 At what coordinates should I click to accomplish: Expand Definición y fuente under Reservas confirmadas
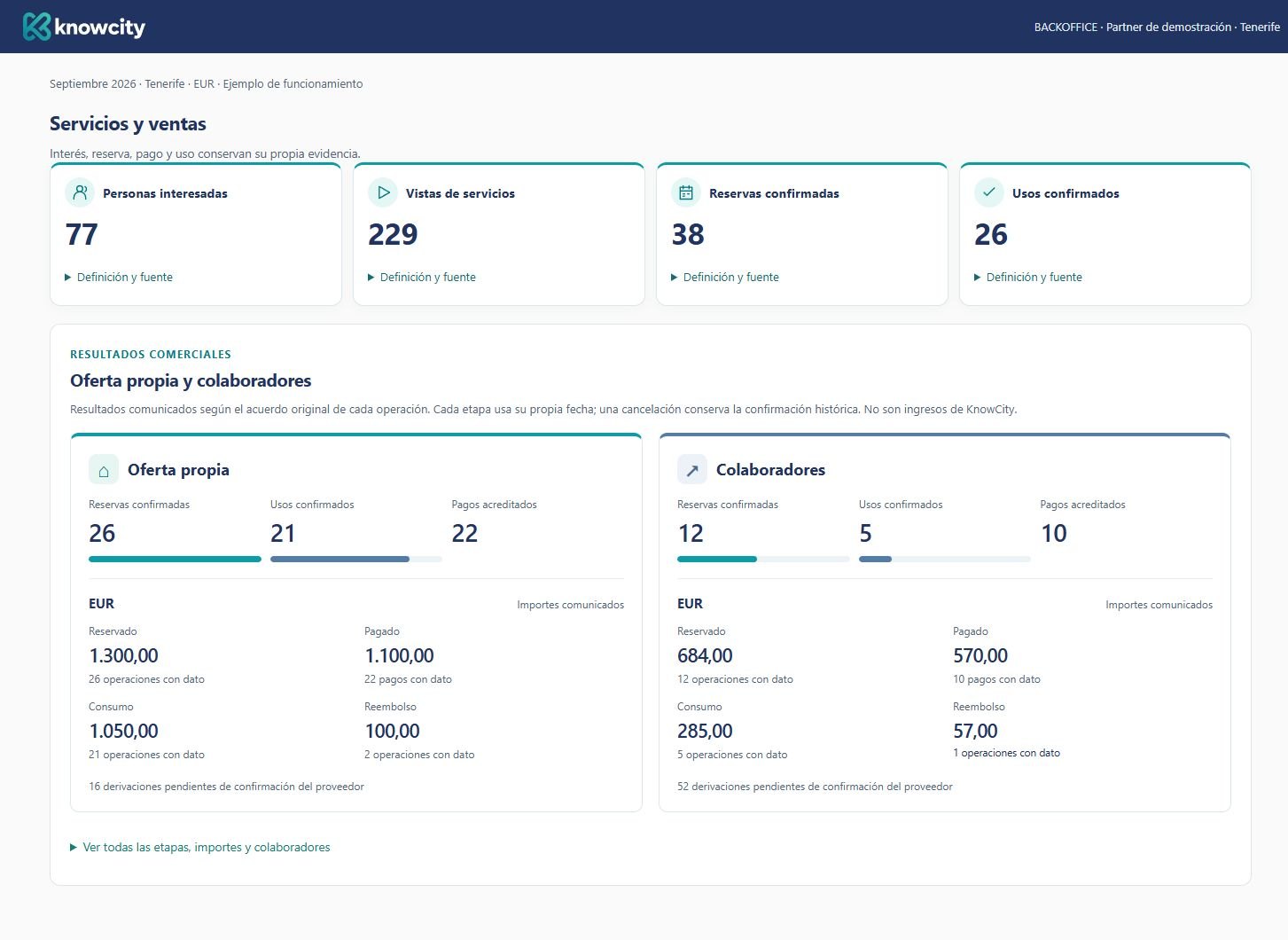pyautogui.click(x=725, y=278)
